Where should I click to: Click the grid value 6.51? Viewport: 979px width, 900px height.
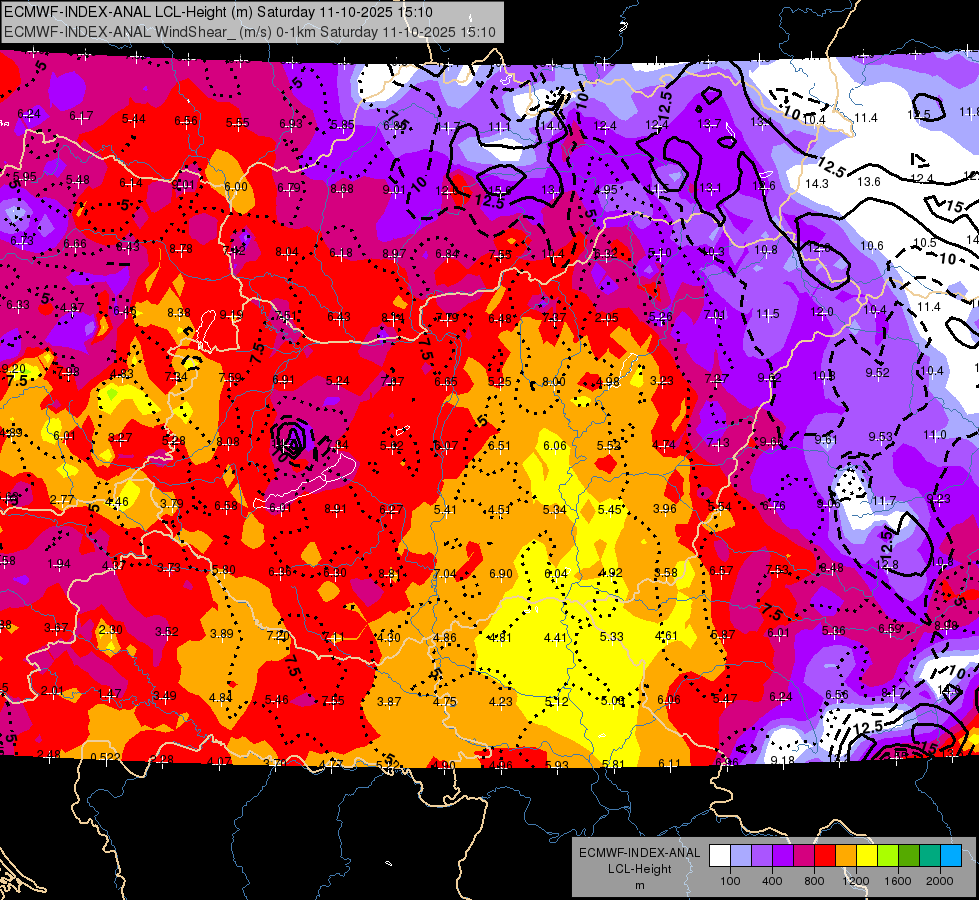[499, 445]
